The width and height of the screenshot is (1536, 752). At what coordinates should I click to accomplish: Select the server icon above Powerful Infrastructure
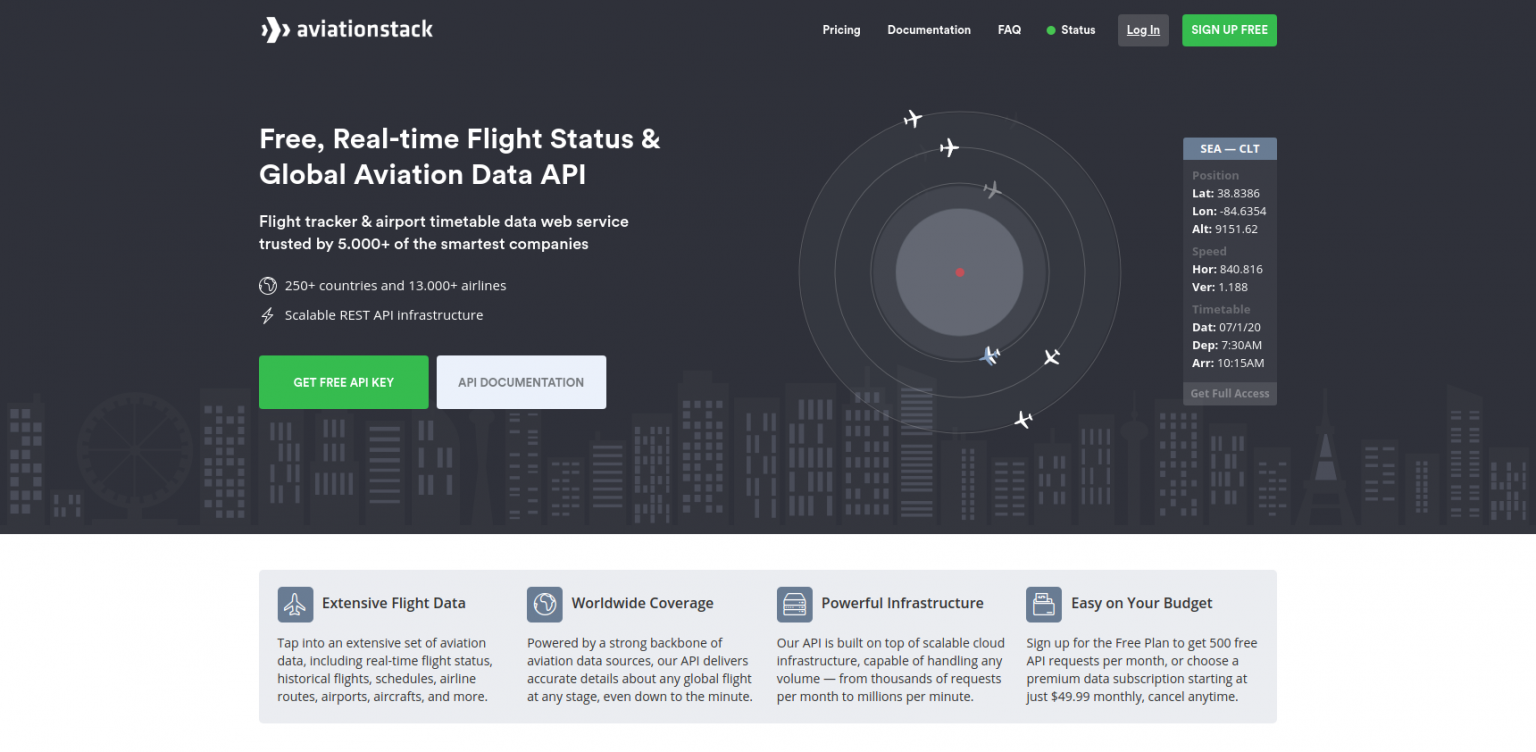point(794,604)
